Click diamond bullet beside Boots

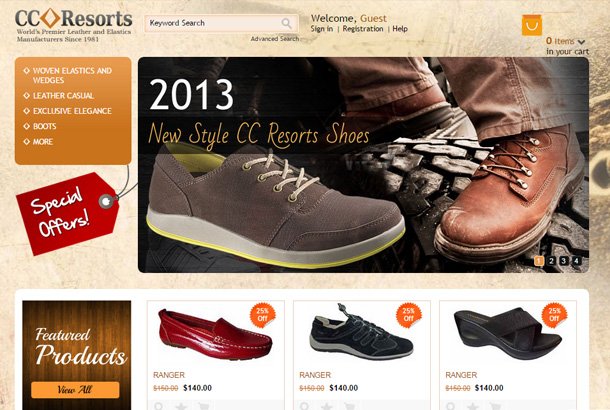click(26, 126)
